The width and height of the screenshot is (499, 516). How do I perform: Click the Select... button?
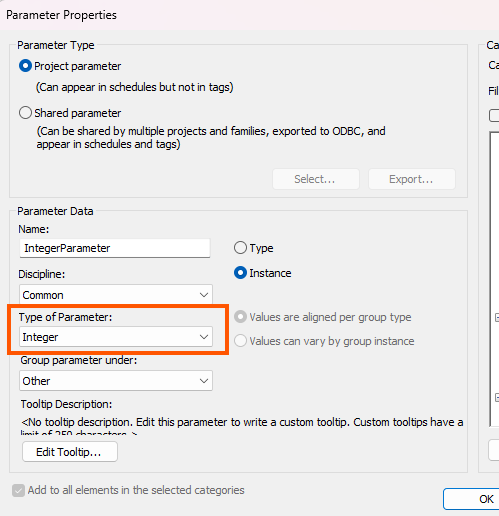316,179
